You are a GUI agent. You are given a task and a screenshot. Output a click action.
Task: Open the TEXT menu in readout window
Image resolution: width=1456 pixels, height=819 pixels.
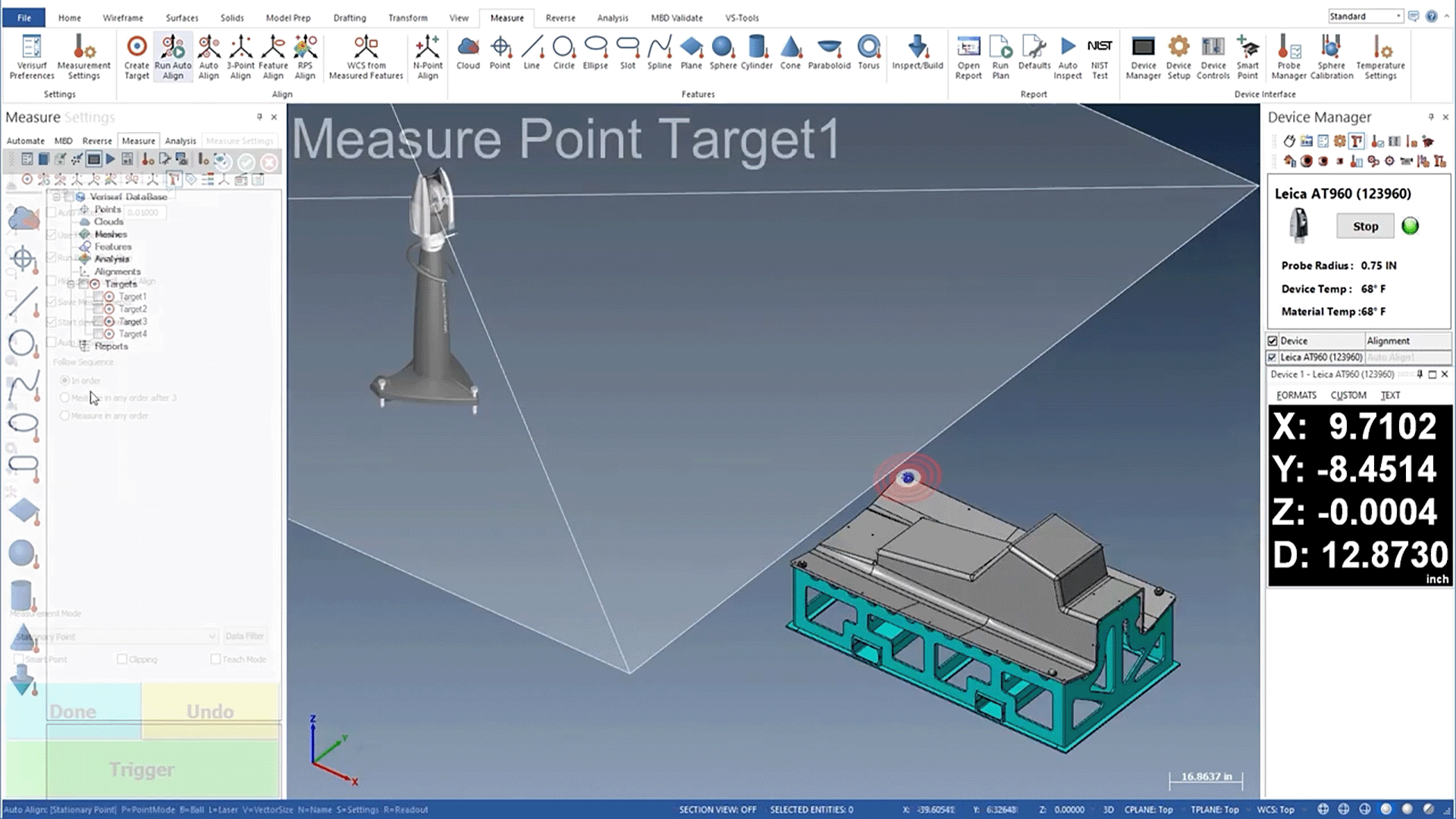tap(1390, 395)
